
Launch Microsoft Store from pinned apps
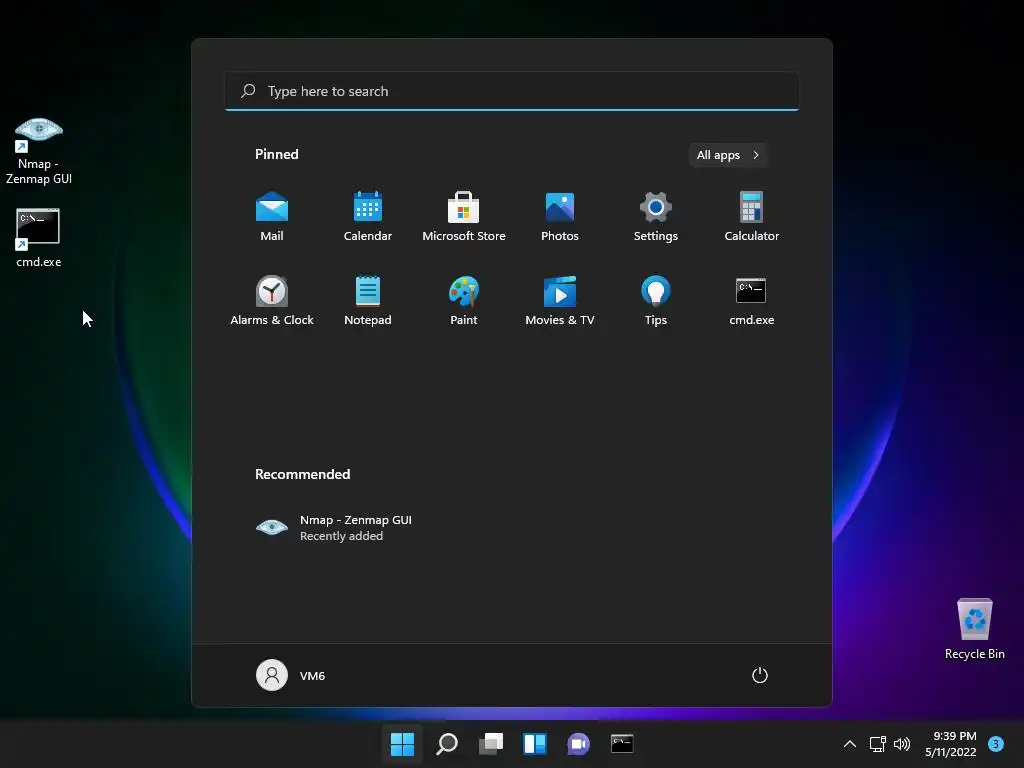point(464,216)
